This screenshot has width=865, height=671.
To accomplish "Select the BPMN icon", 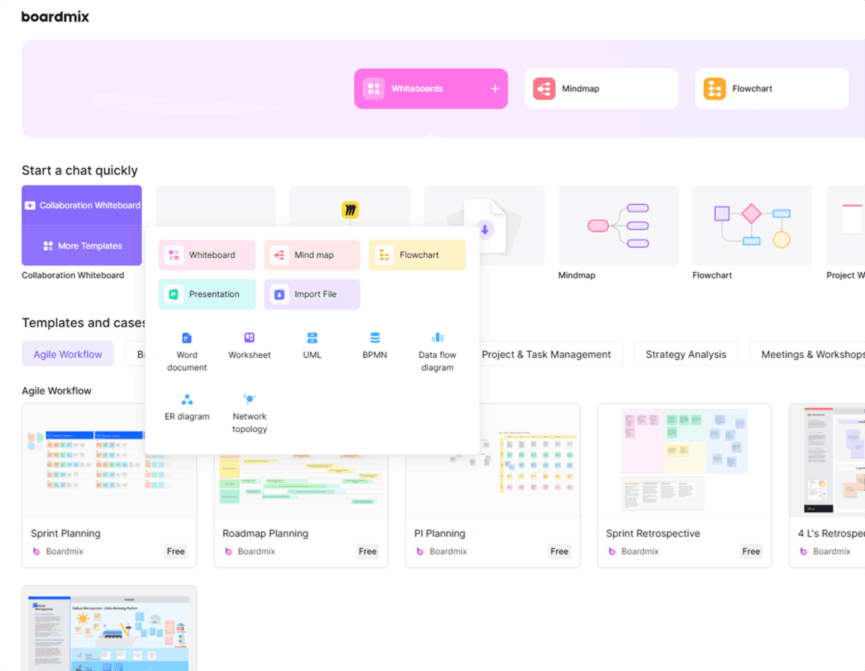I will [x=375, y=339].
